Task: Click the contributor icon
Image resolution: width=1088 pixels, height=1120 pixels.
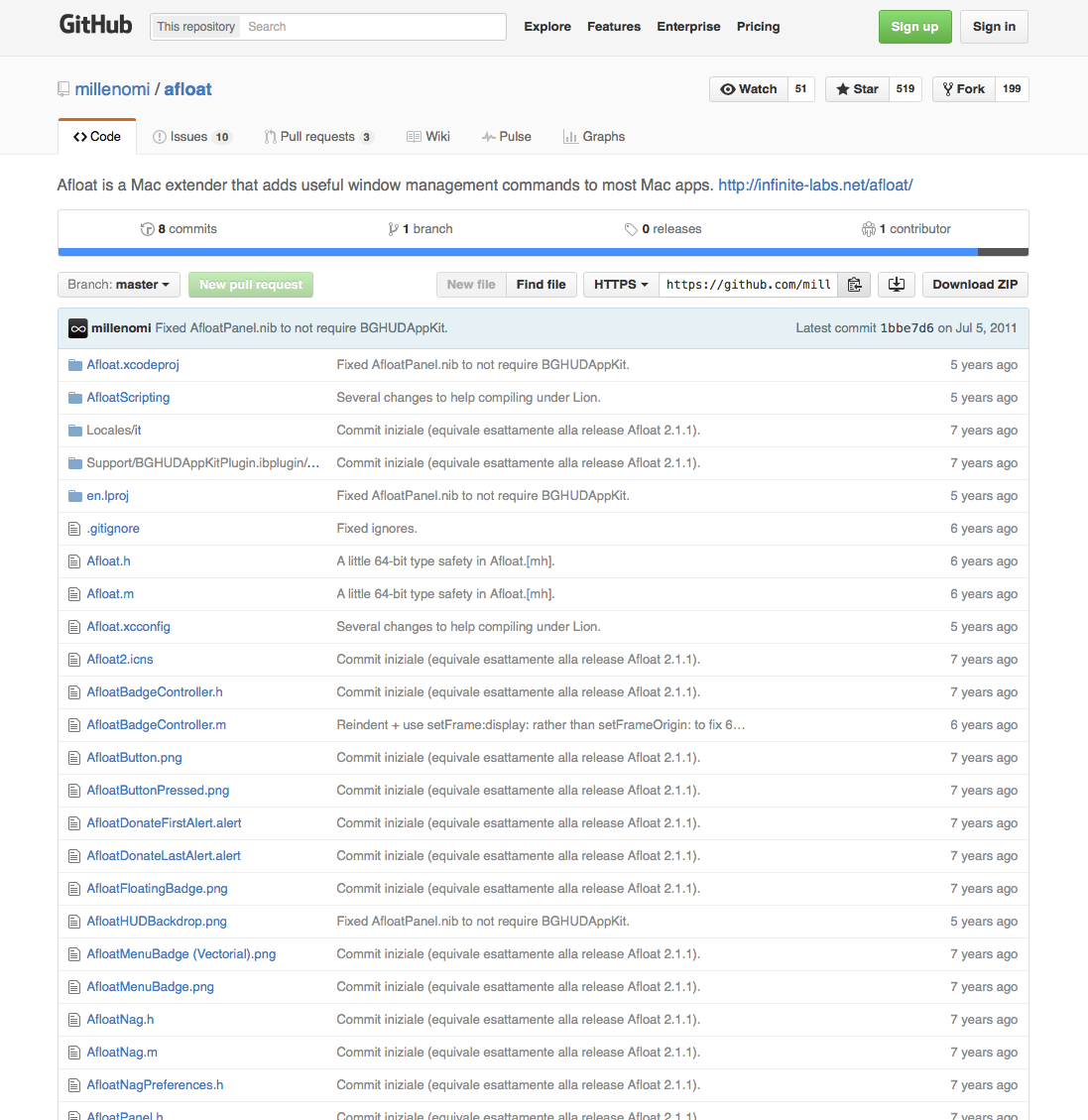Action: (x=868, y=228)
